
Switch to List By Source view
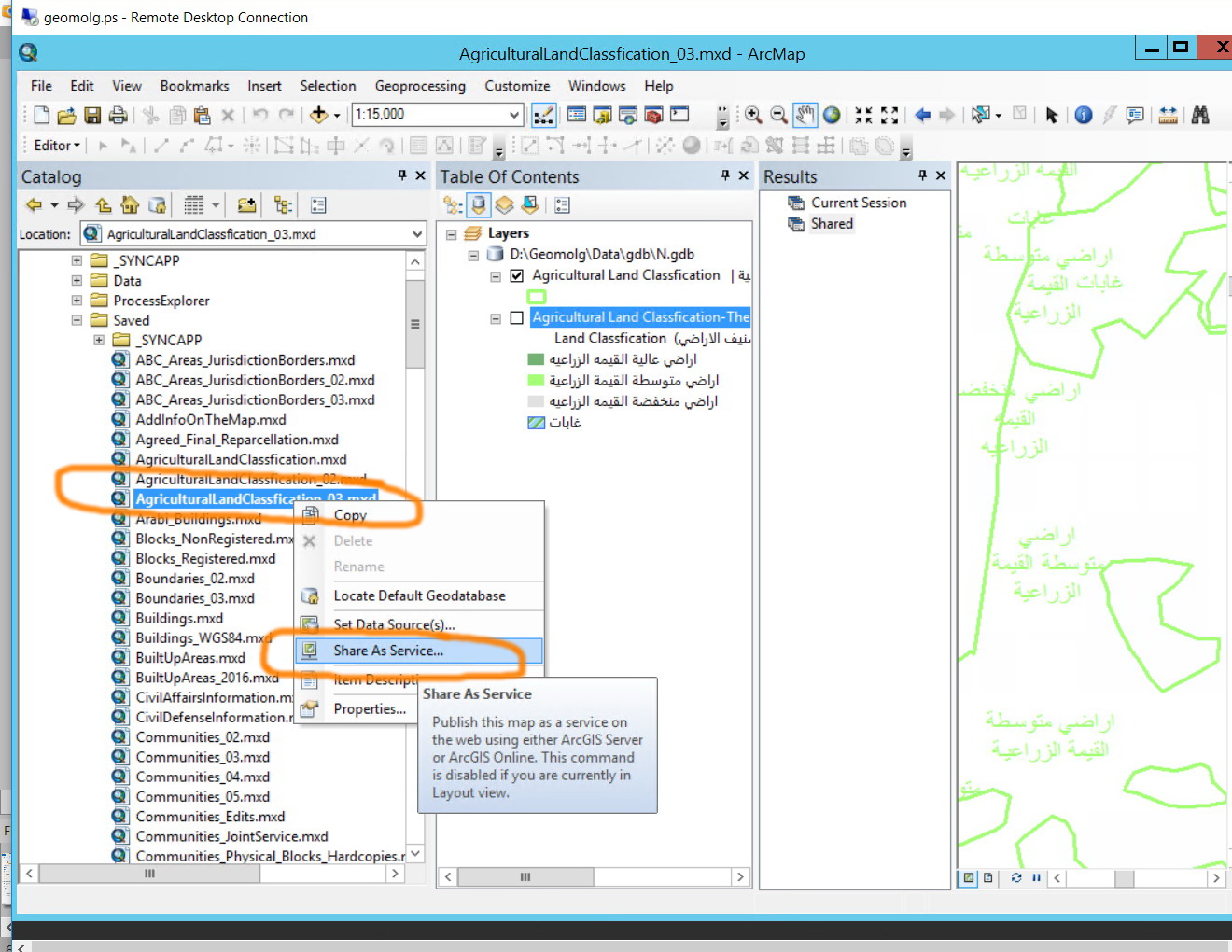479,205
